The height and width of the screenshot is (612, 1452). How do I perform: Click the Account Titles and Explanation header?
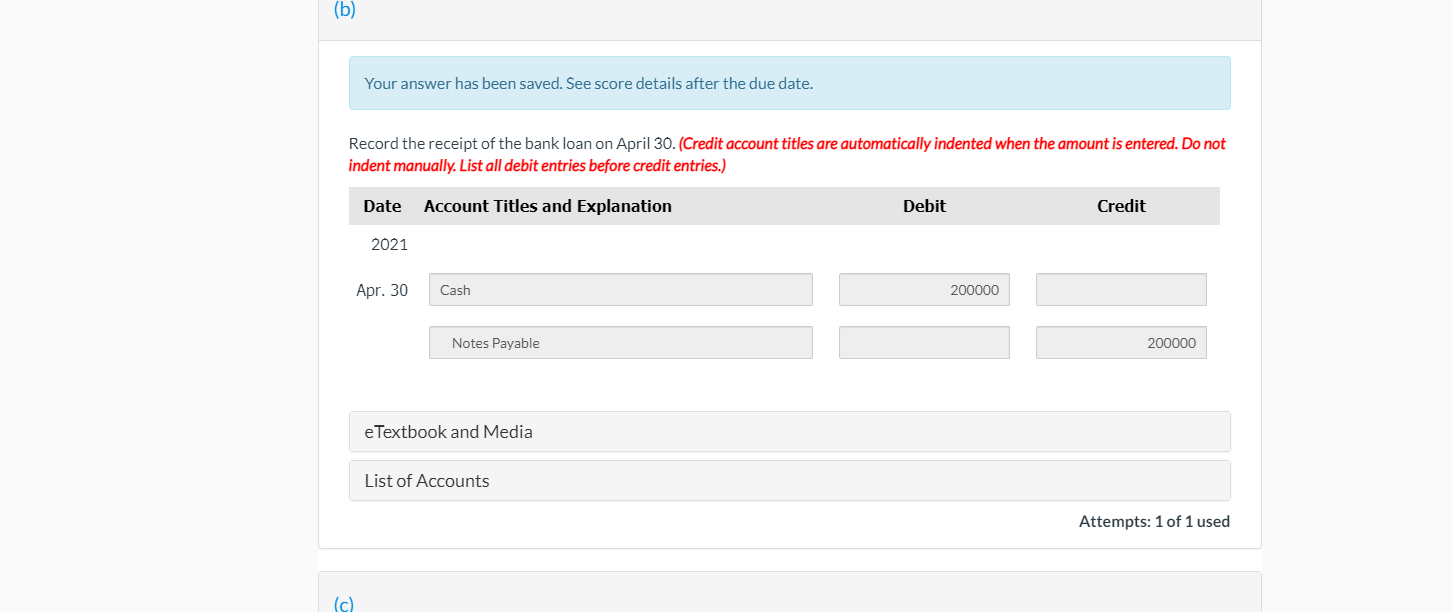(547, 205)
